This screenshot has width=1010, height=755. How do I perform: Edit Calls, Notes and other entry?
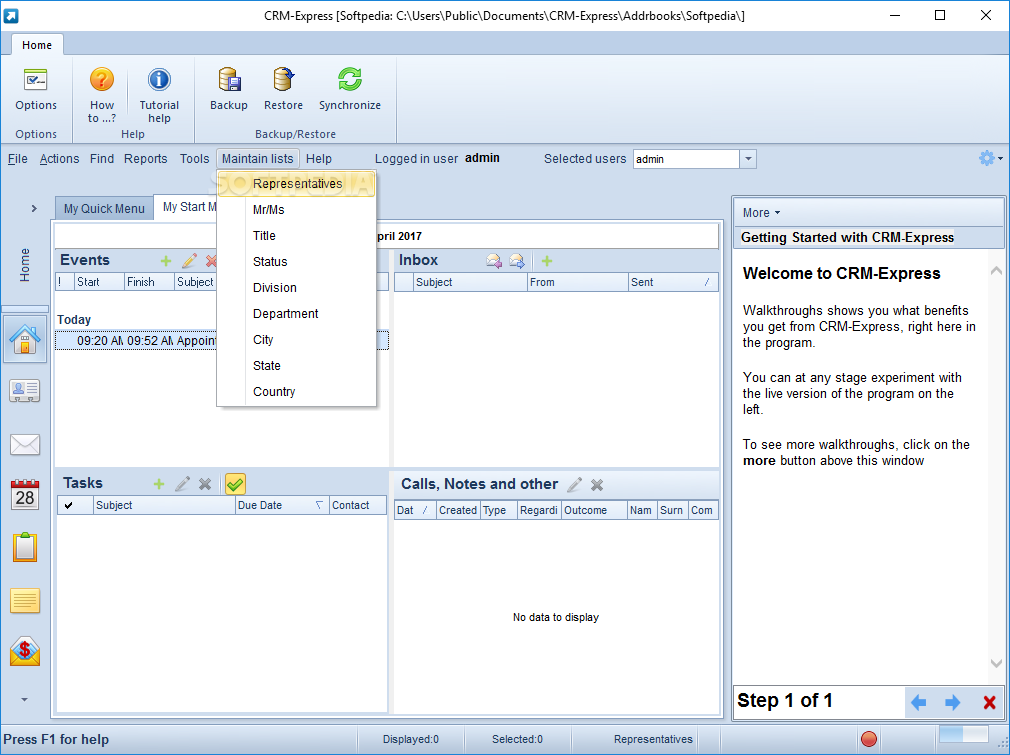tap(575, 484)
